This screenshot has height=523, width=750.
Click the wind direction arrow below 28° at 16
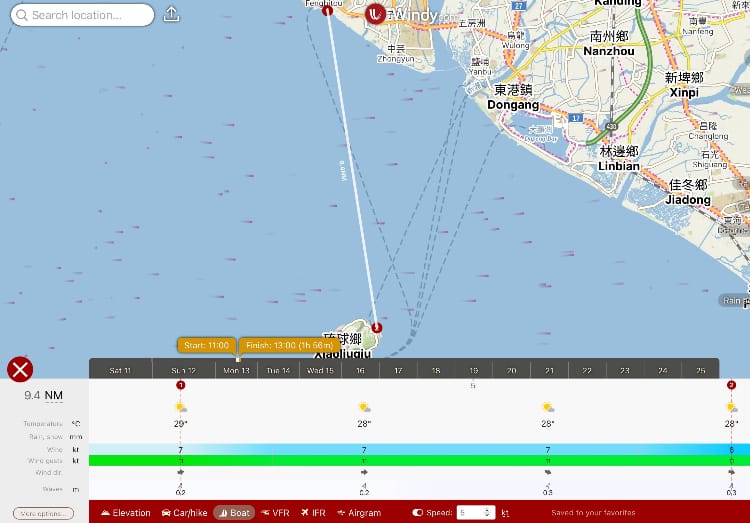[x=364, y=471]
